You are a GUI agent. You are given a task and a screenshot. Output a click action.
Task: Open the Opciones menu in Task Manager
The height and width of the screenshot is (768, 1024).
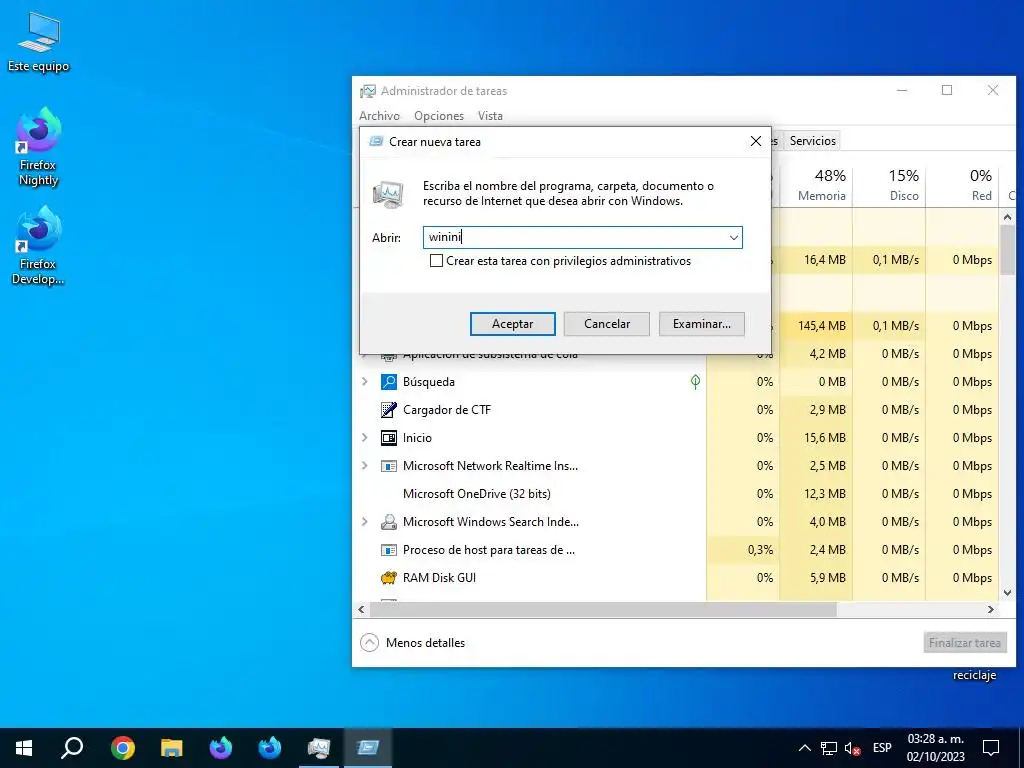[x=439, y=116]
